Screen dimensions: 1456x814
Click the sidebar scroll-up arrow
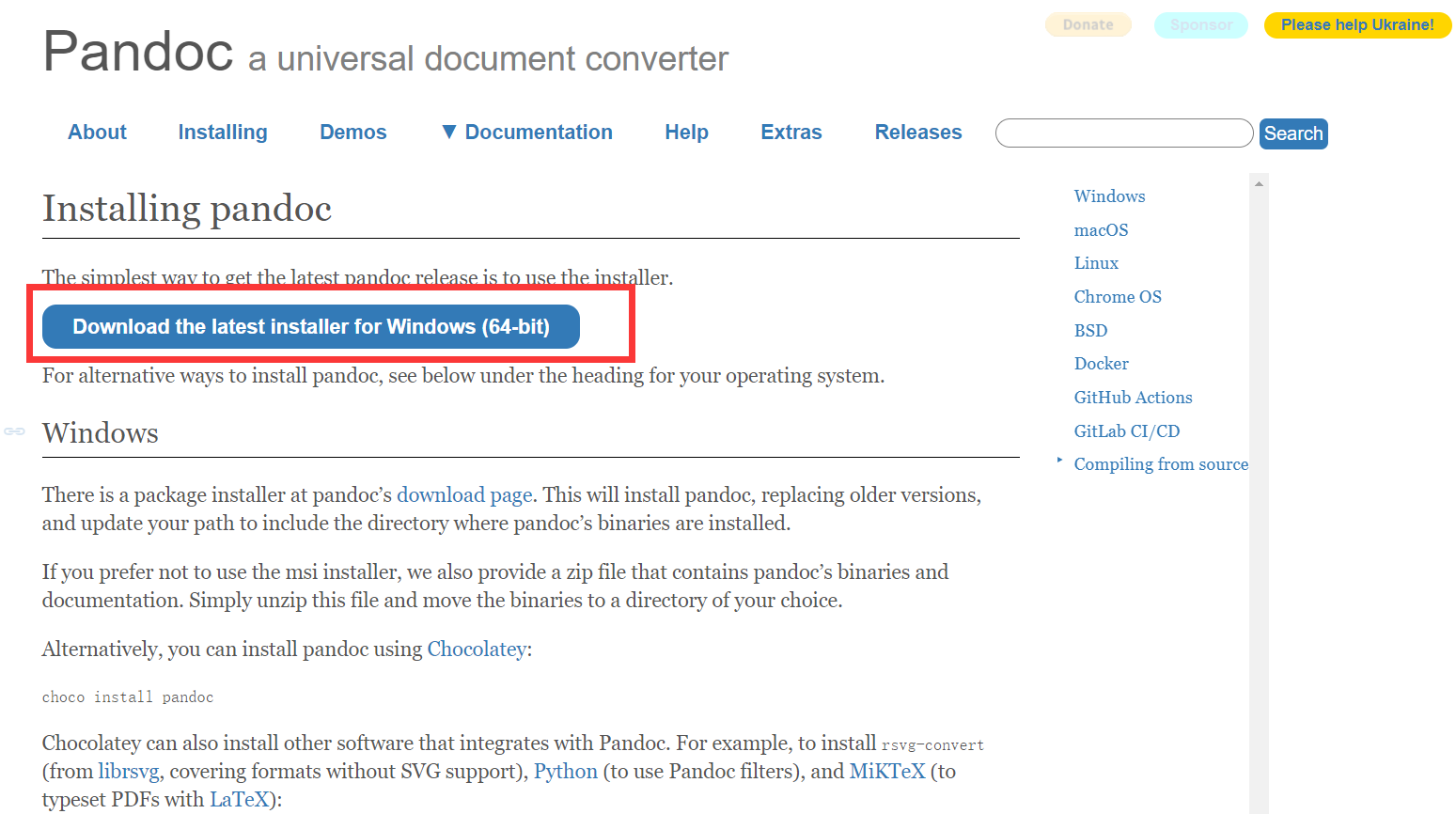point(1259,183)
